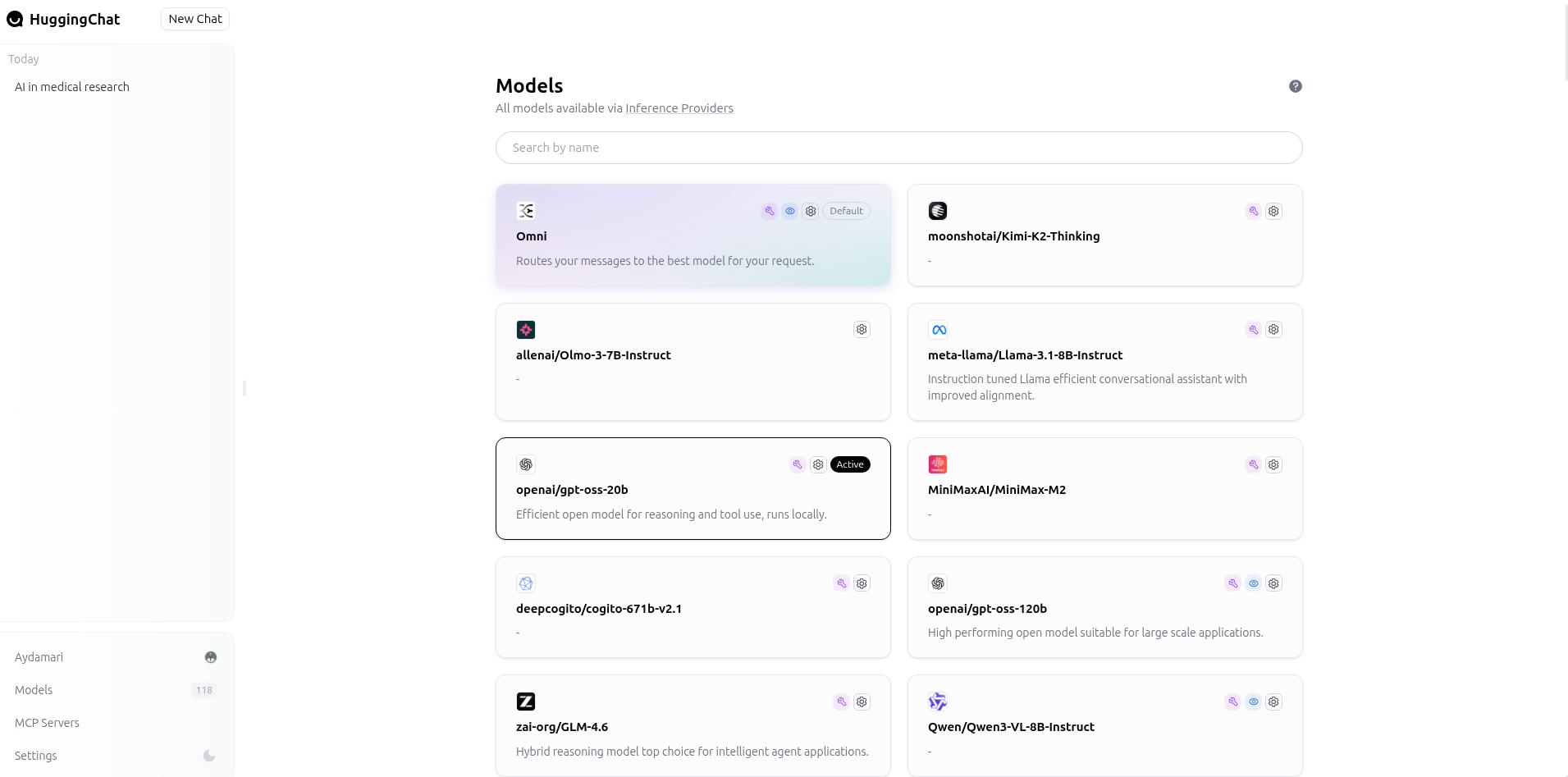Click the vision eye icon on Omni
Screen dimensions: 1568x777
[789, 211]
